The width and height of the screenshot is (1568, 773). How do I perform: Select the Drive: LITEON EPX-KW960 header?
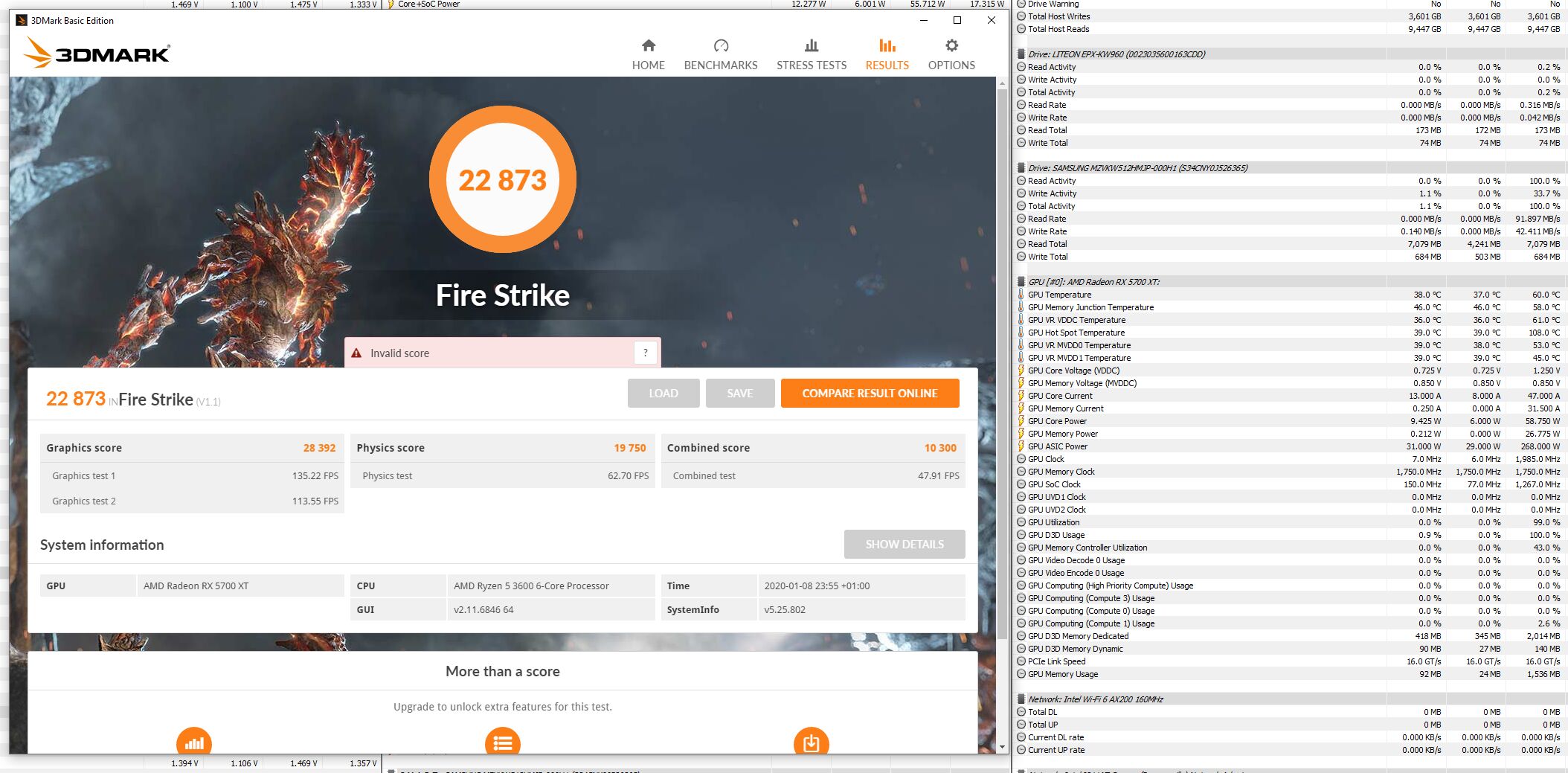click(1291, 54)
